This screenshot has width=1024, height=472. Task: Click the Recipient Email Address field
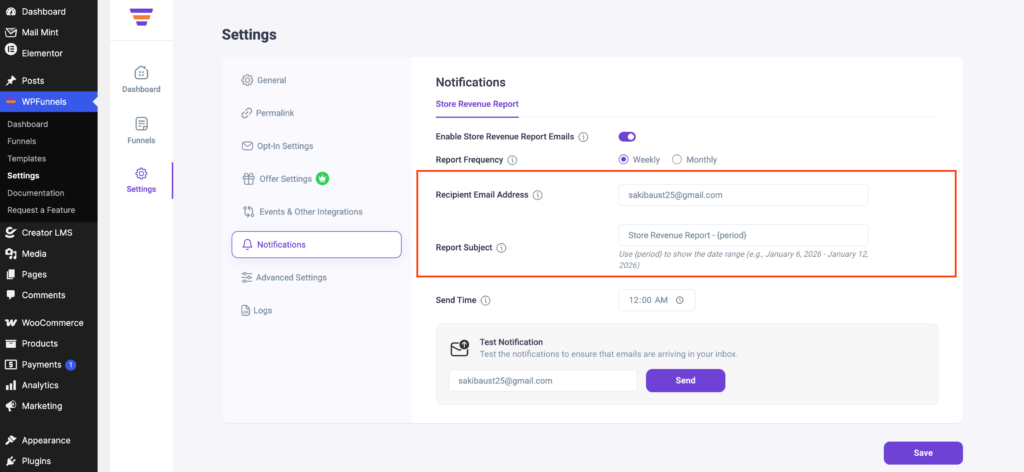[x=743, y=195]
